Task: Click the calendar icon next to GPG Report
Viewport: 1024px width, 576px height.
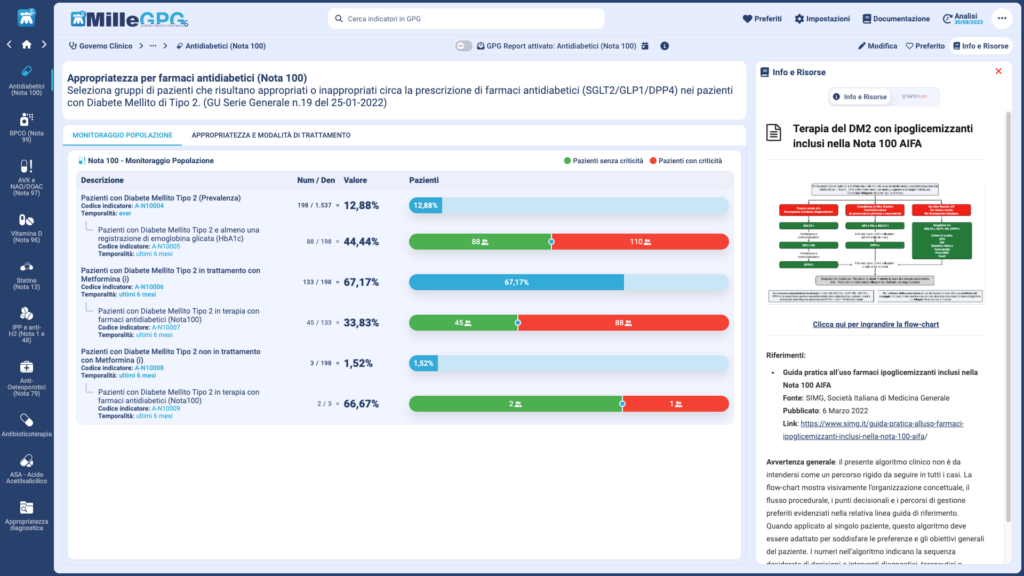Action: [646, 46]
